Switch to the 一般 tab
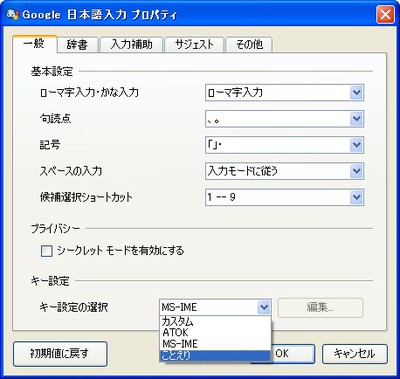 pos(35,44)
